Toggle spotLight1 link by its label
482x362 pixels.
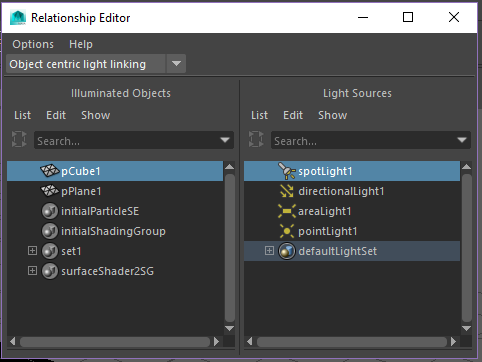(x=325, y=171)
